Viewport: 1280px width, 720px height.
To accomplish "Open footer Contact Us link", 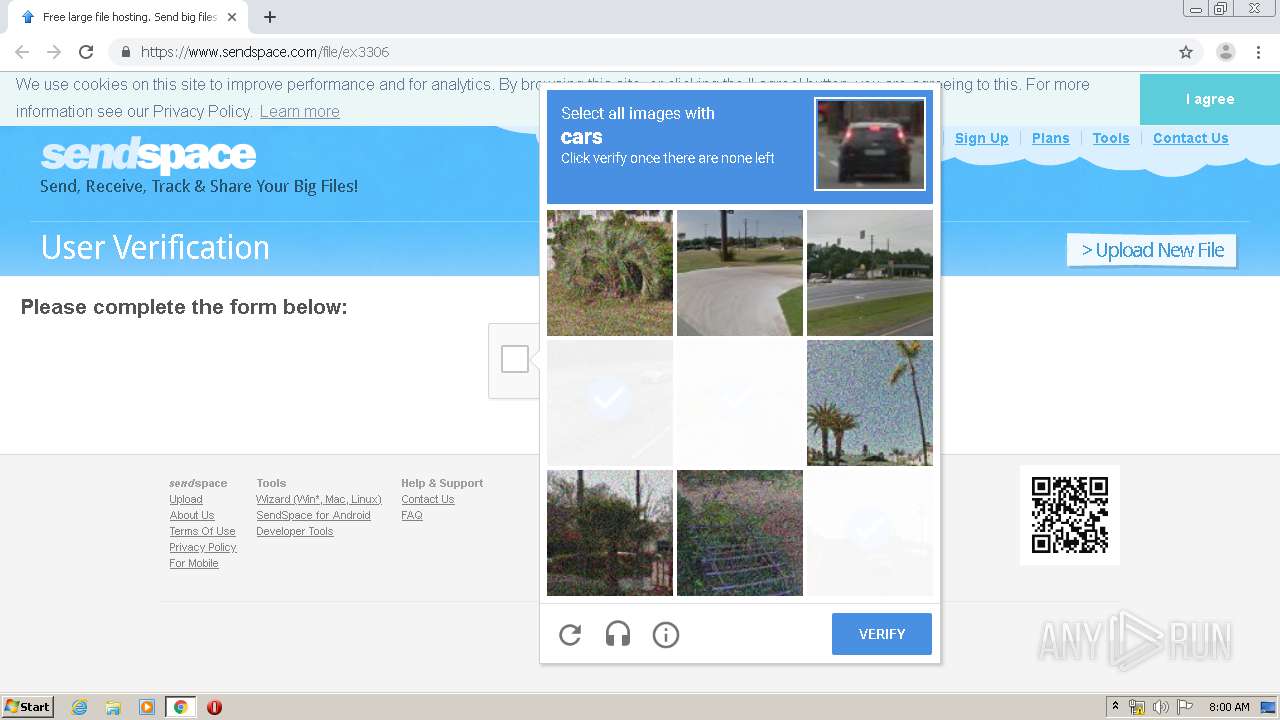I will (x=428, y=499).
